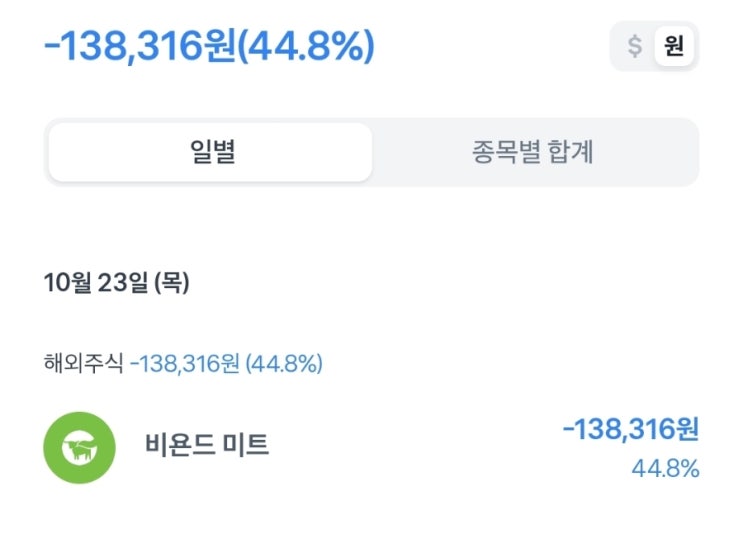Click the (목) weekday label
The width and height of the screenshot is (743, 543).
(x=171, y=283)
